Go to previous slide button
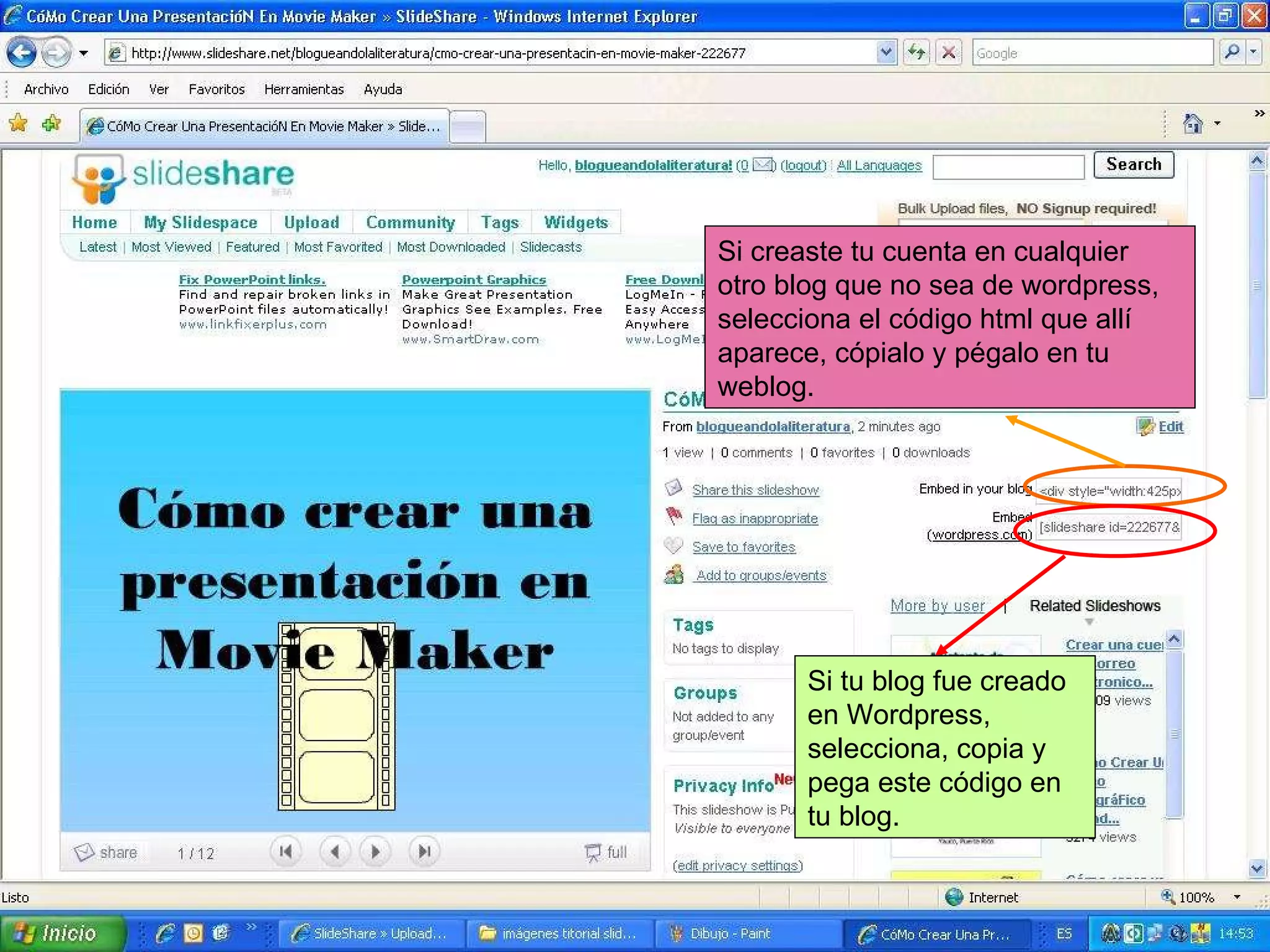1270x952 pixels. tap(335, 852)
